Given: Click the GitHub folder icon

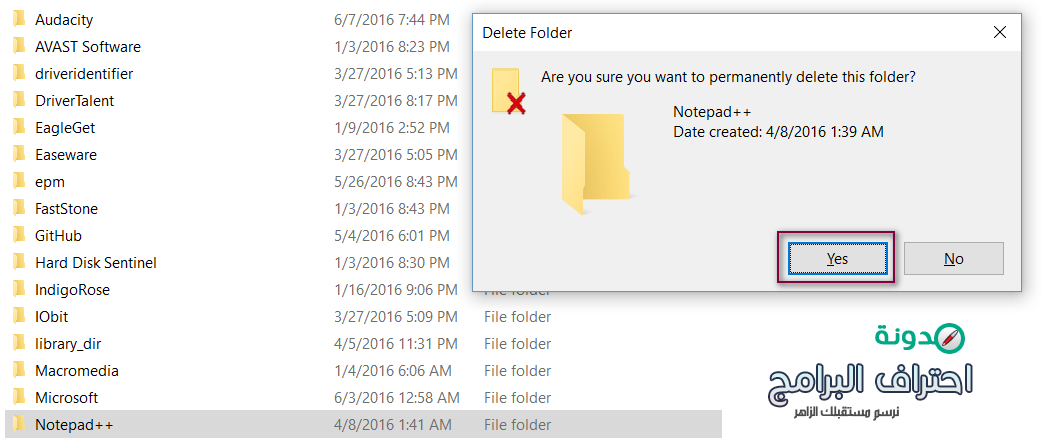Looking at the screenshot, I should click(x=18, y=235).
